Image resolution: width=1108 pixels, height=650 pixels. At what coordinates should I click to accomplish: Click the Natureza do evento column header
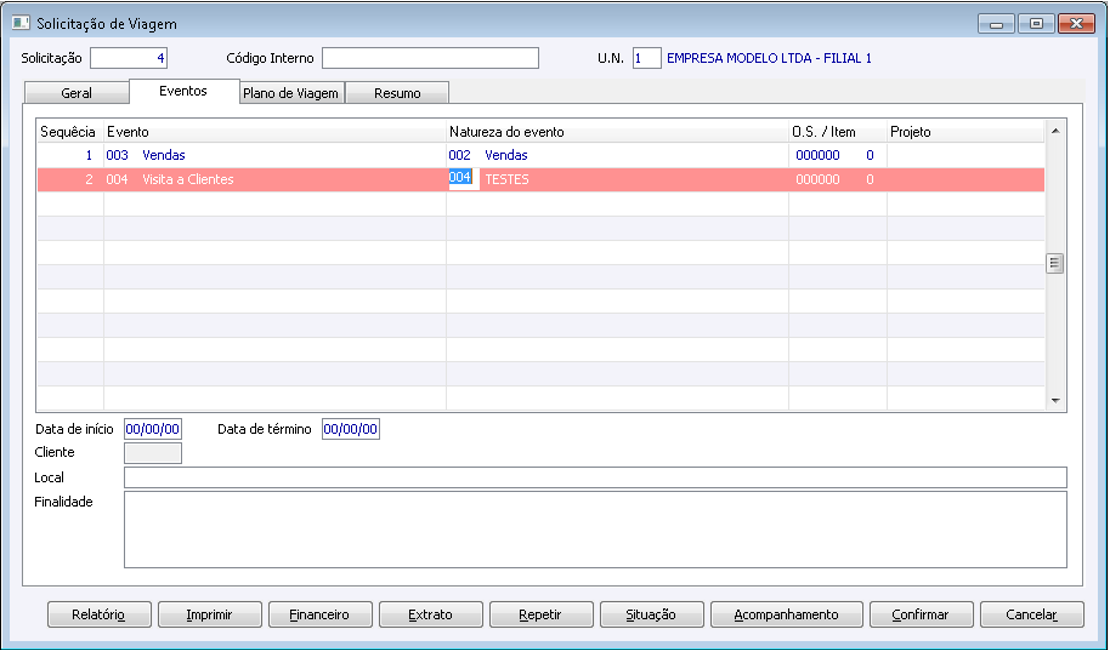pos(618,132)
